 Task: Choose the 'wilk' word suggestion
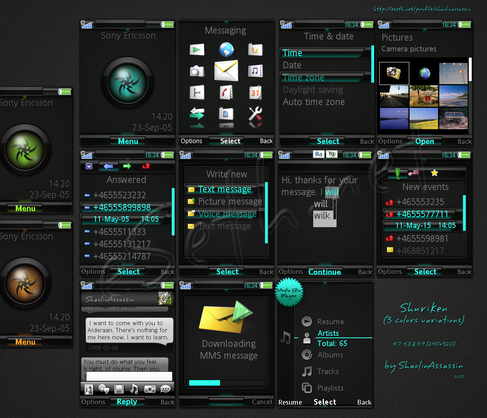(322, 216)
